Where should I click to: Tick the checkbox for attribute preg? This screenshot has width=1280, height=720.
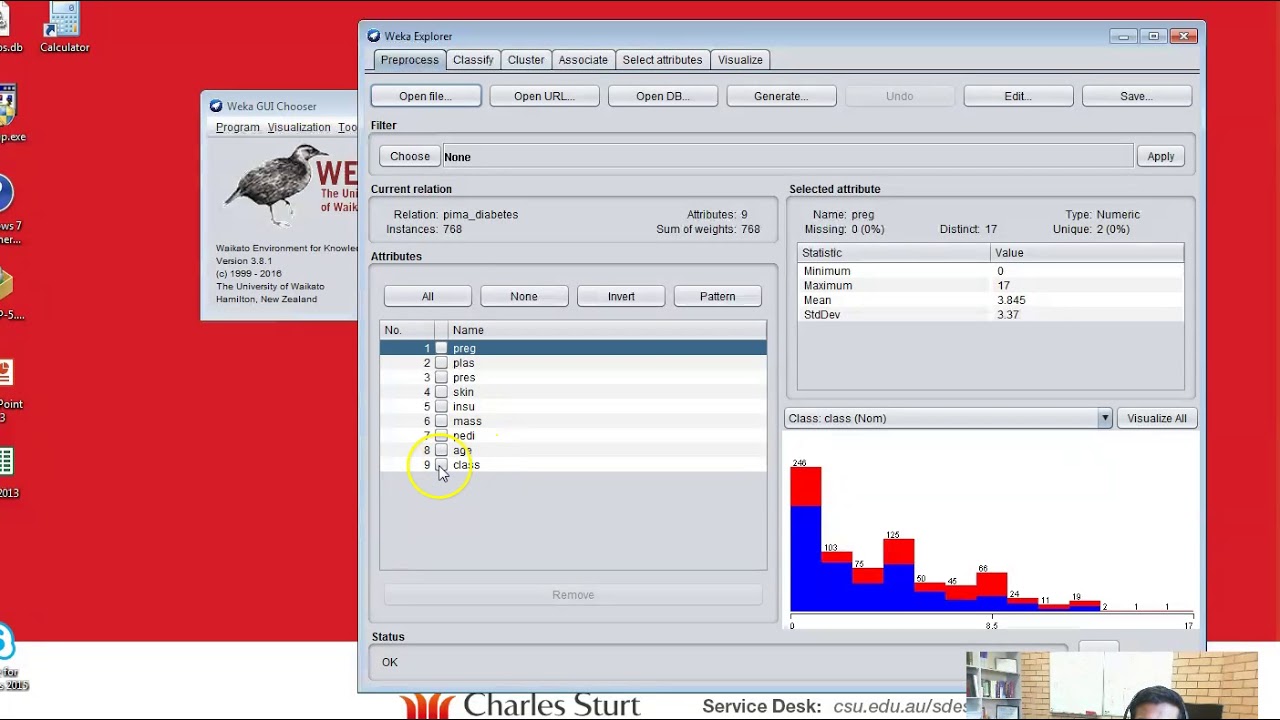[x=441, y=348]
